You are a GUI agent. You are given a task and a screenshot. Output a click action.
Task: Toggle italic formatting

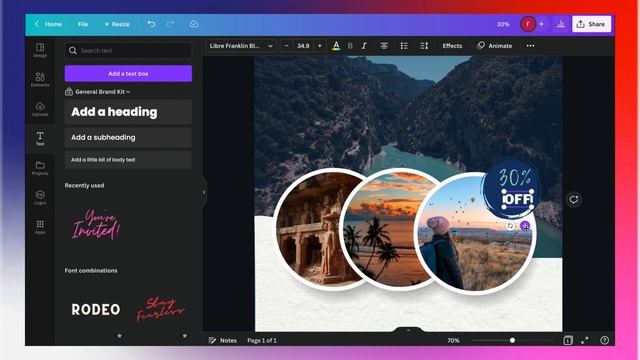(364, 46)
